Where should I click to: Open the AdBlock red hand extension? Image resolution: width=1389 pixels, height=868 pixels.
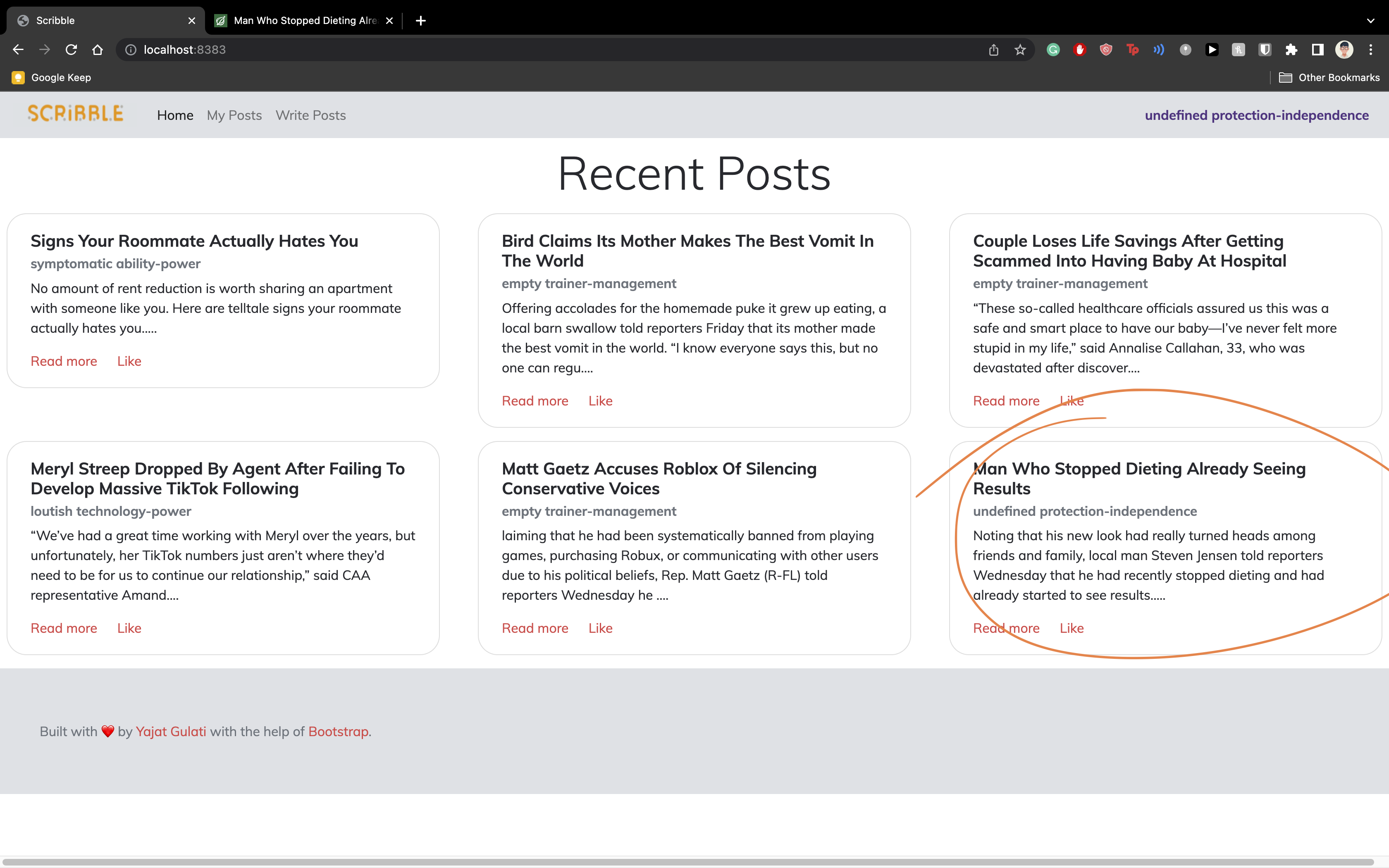[x=1079, y=50]
